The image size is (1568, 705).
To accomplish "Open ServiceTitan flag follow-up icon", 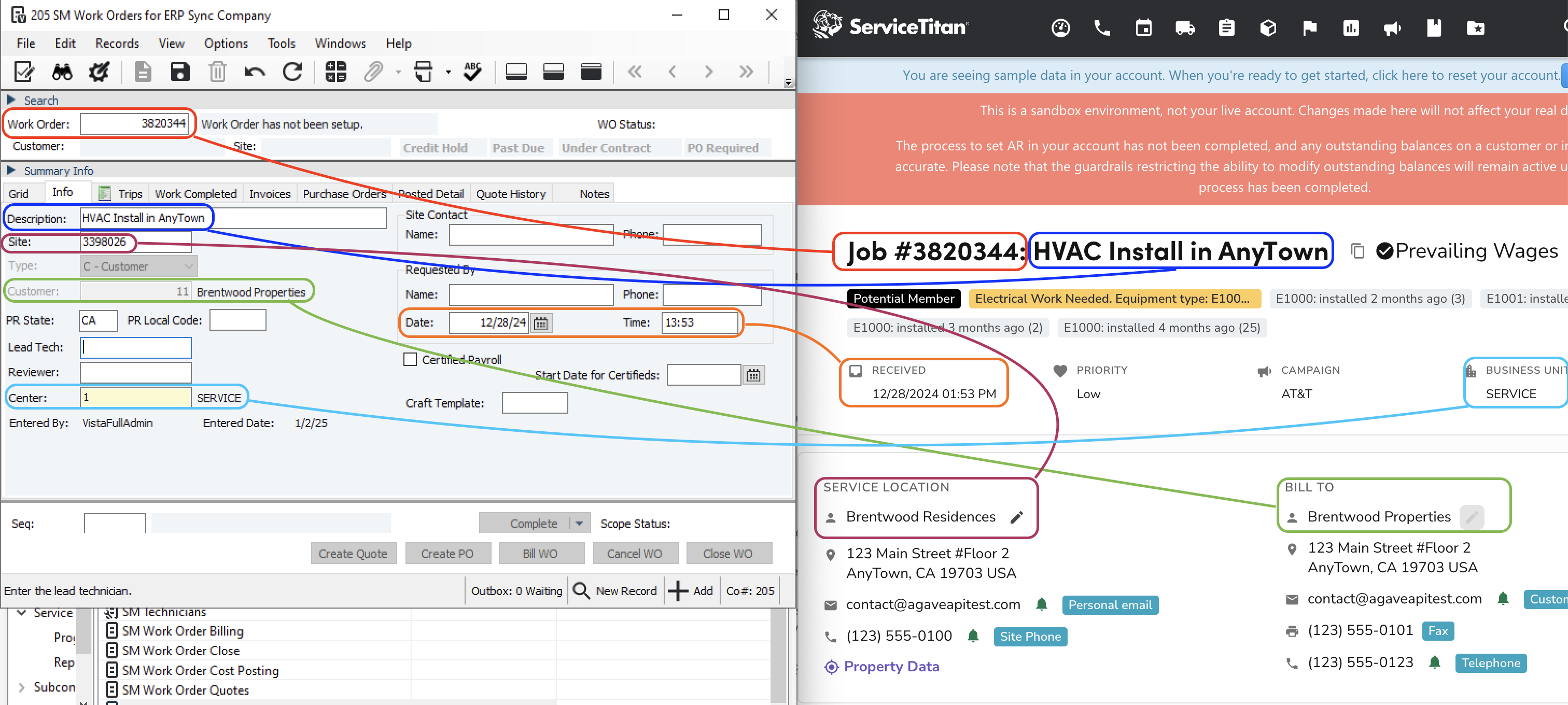I will pos(1309,28).
